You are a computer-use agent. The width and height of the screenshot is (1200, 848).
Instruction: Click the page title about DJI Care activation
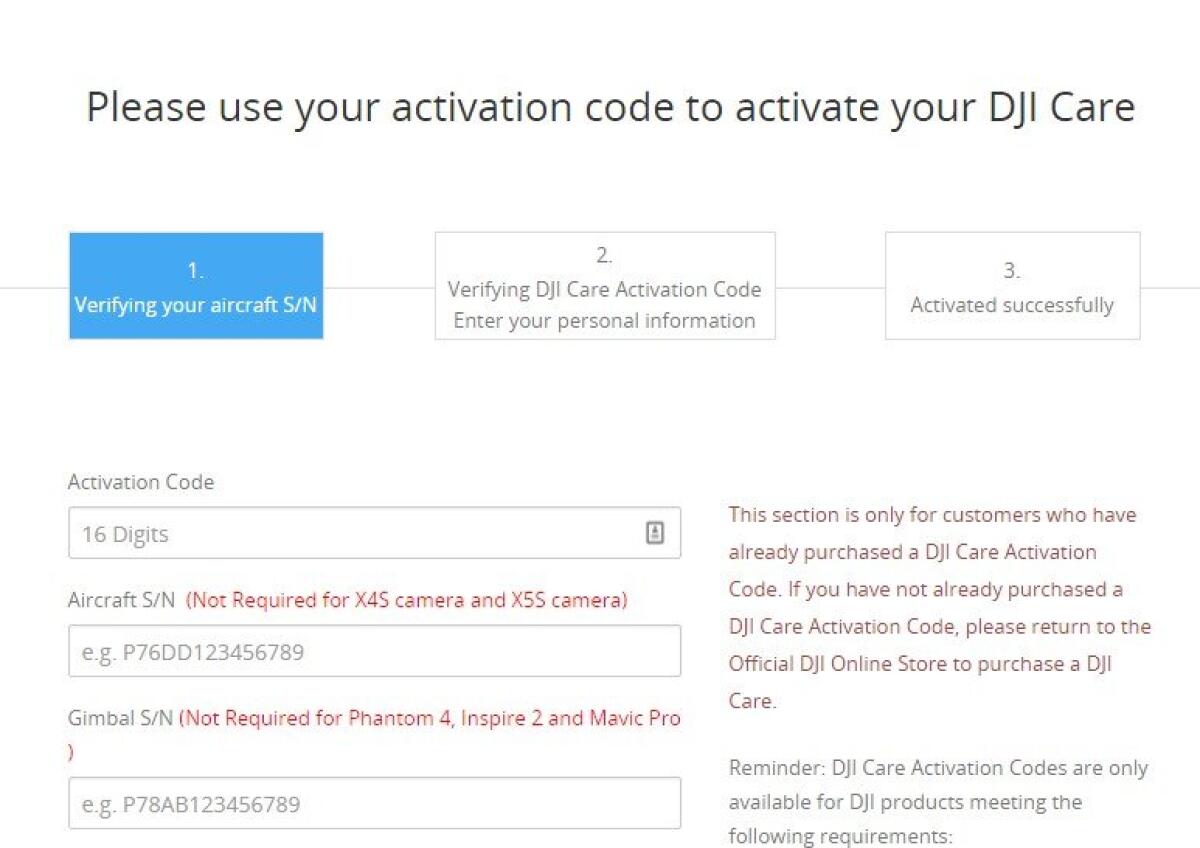(x=612, y=107)
